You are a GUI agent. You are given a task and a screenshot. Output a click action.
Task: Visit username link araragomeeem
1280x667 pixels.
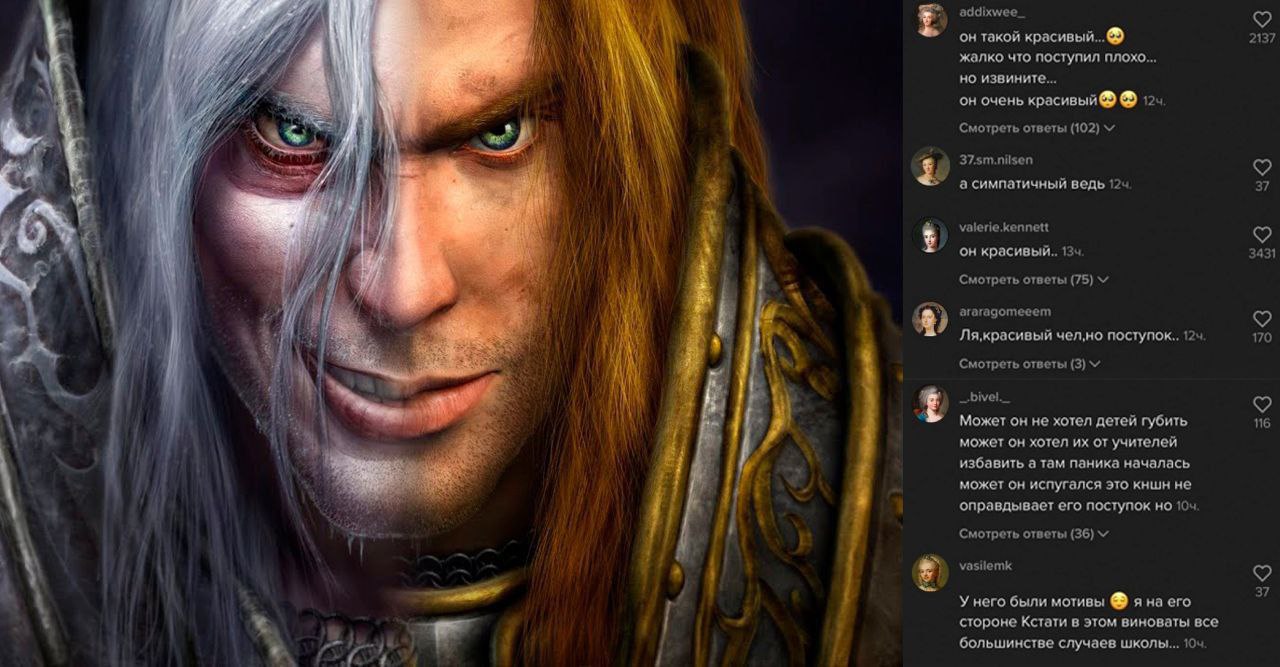tap(1005, 312)
